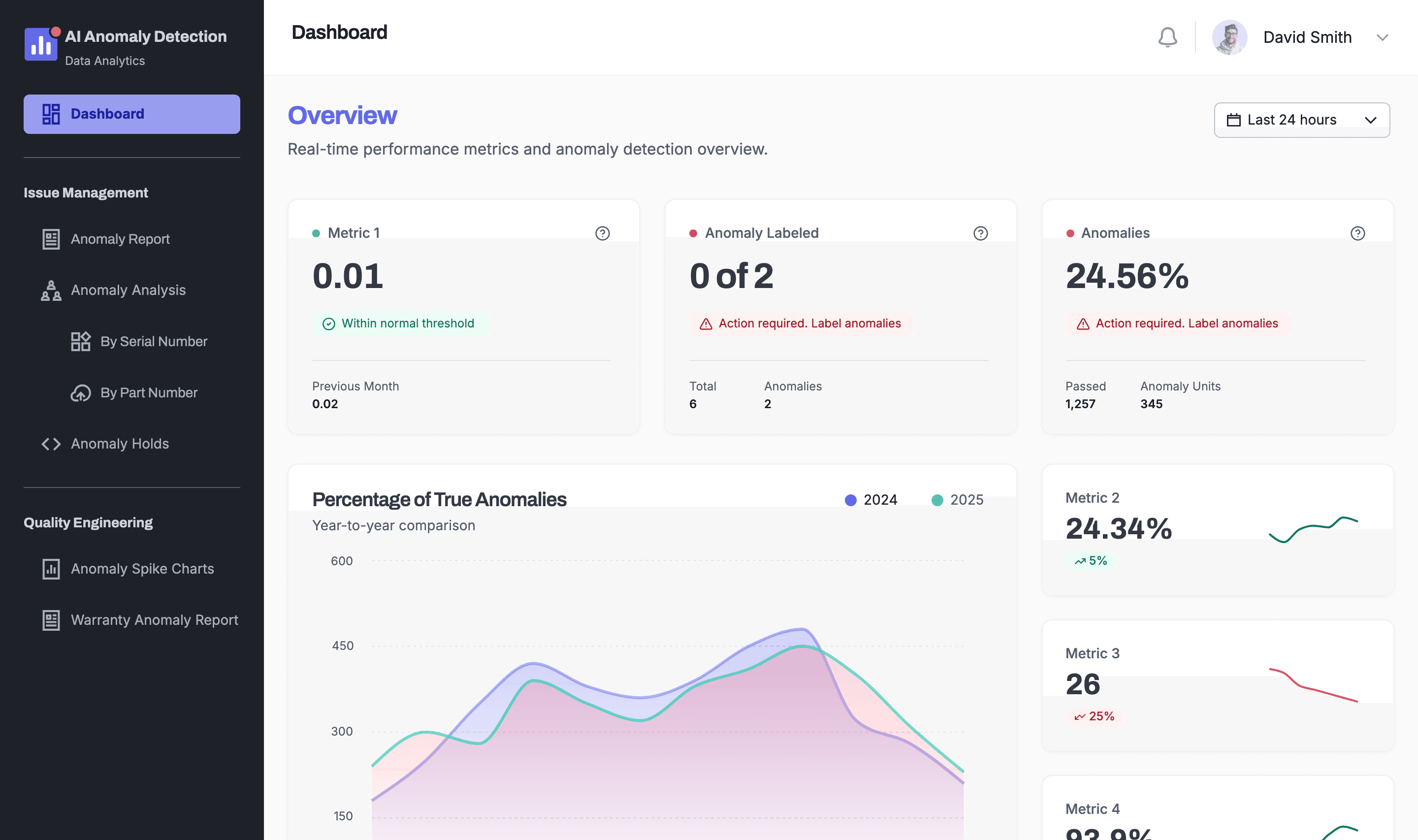Toggle the 2024 series in chart legend

[x=870, y=500]
